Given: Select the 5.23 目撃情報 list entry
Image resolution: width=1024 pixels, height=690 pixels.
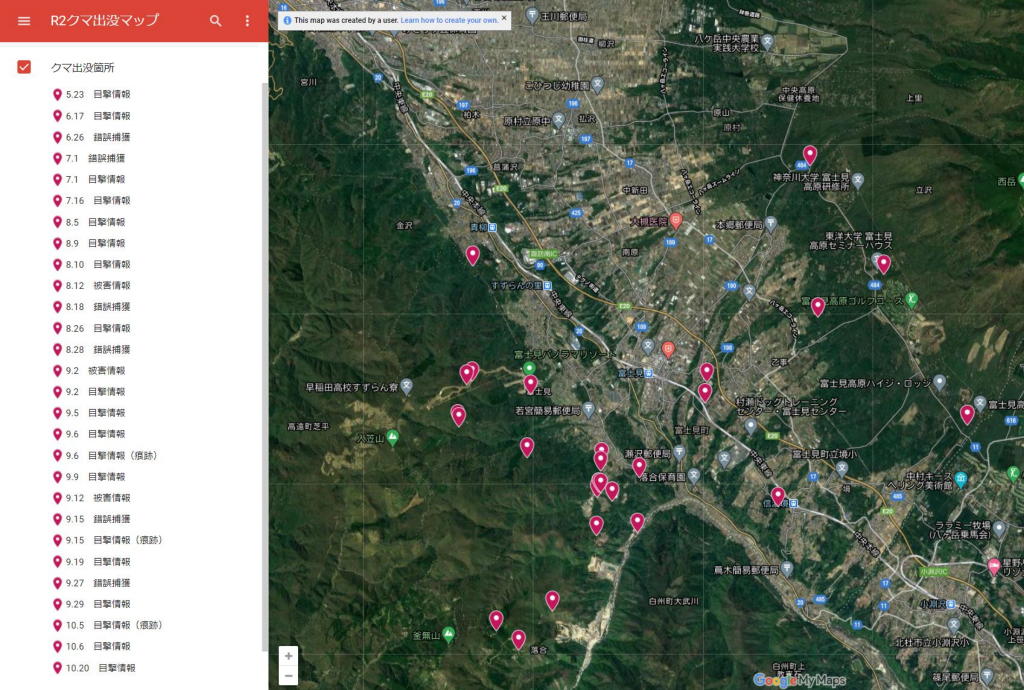Looking at the screenshot, I should (x=98, y=94).
